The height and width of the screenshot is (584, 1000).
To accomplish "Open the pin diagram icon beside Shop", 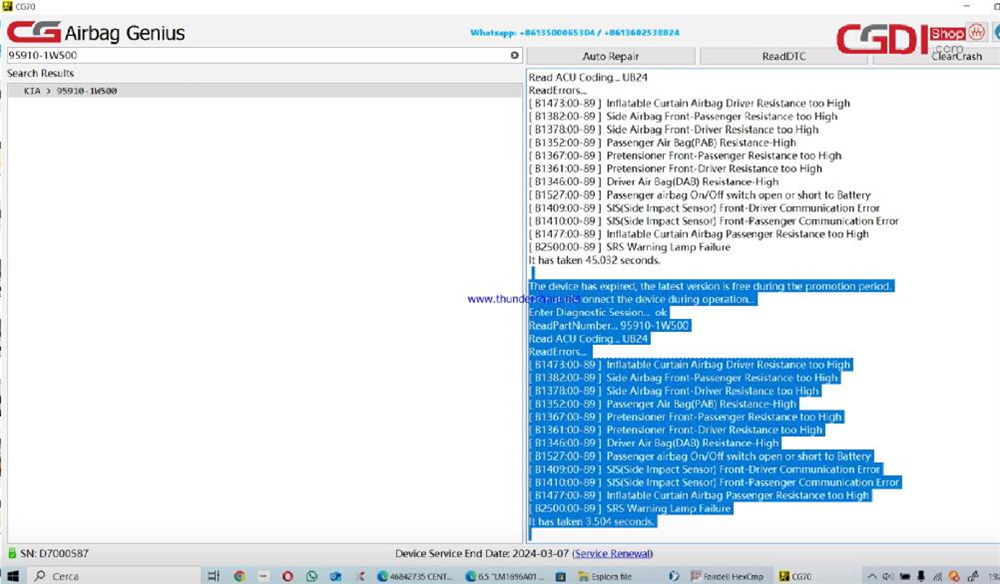I will (976, 32).
